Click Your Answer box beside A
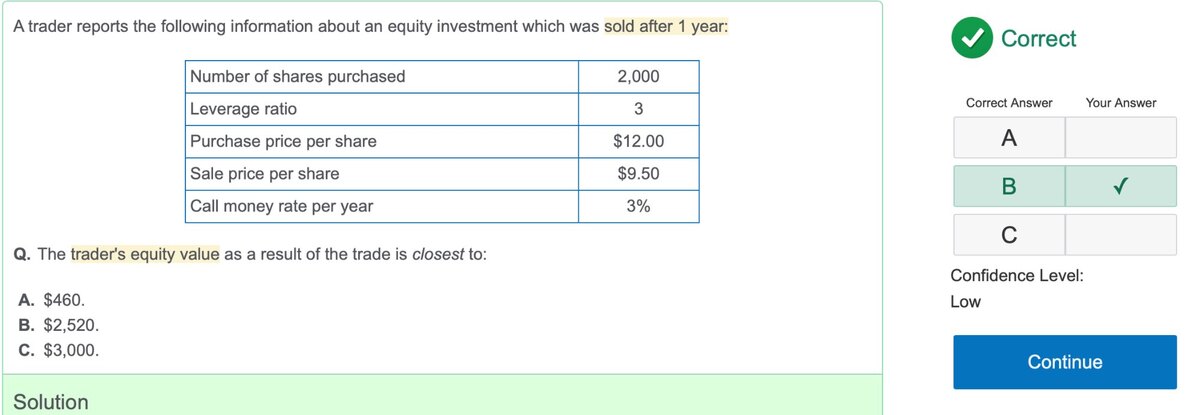This screenshot has height=415, width=1200. (1121, 138)
